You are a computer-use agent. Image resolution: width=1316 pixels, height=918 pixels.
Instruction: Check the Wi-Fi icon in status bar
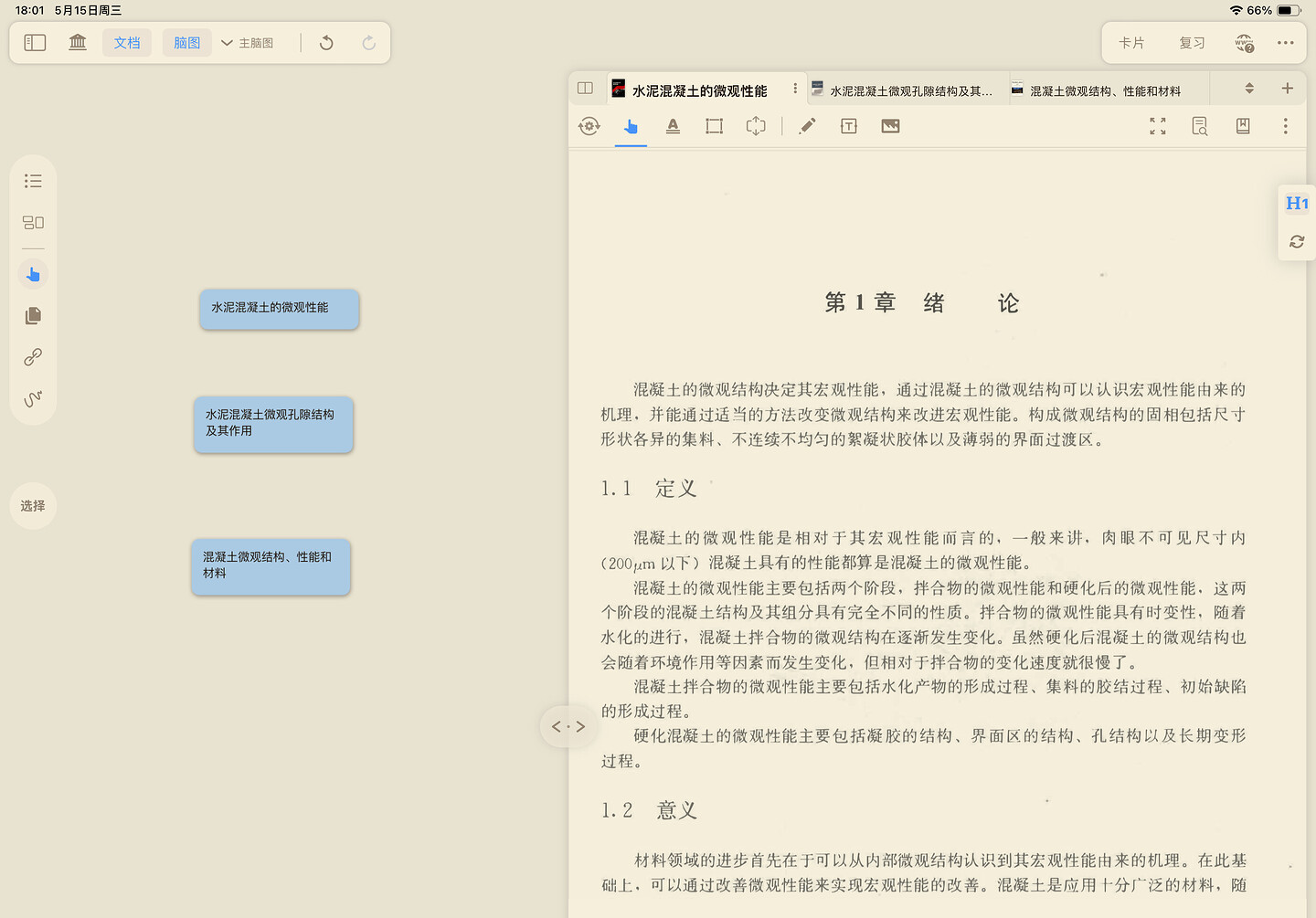(x=1236, y=10)
